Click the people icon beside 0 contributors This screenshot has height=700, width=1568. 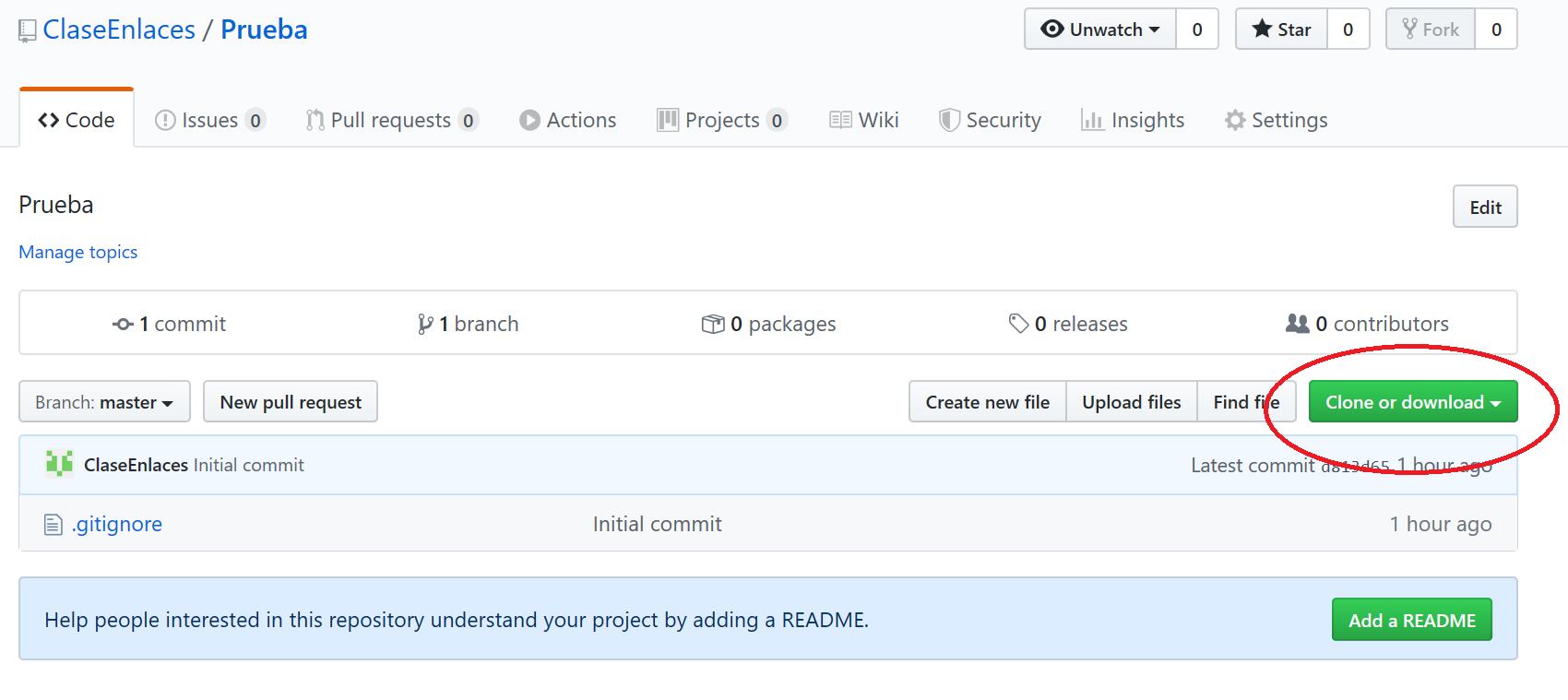click(x=1298, y=324)
